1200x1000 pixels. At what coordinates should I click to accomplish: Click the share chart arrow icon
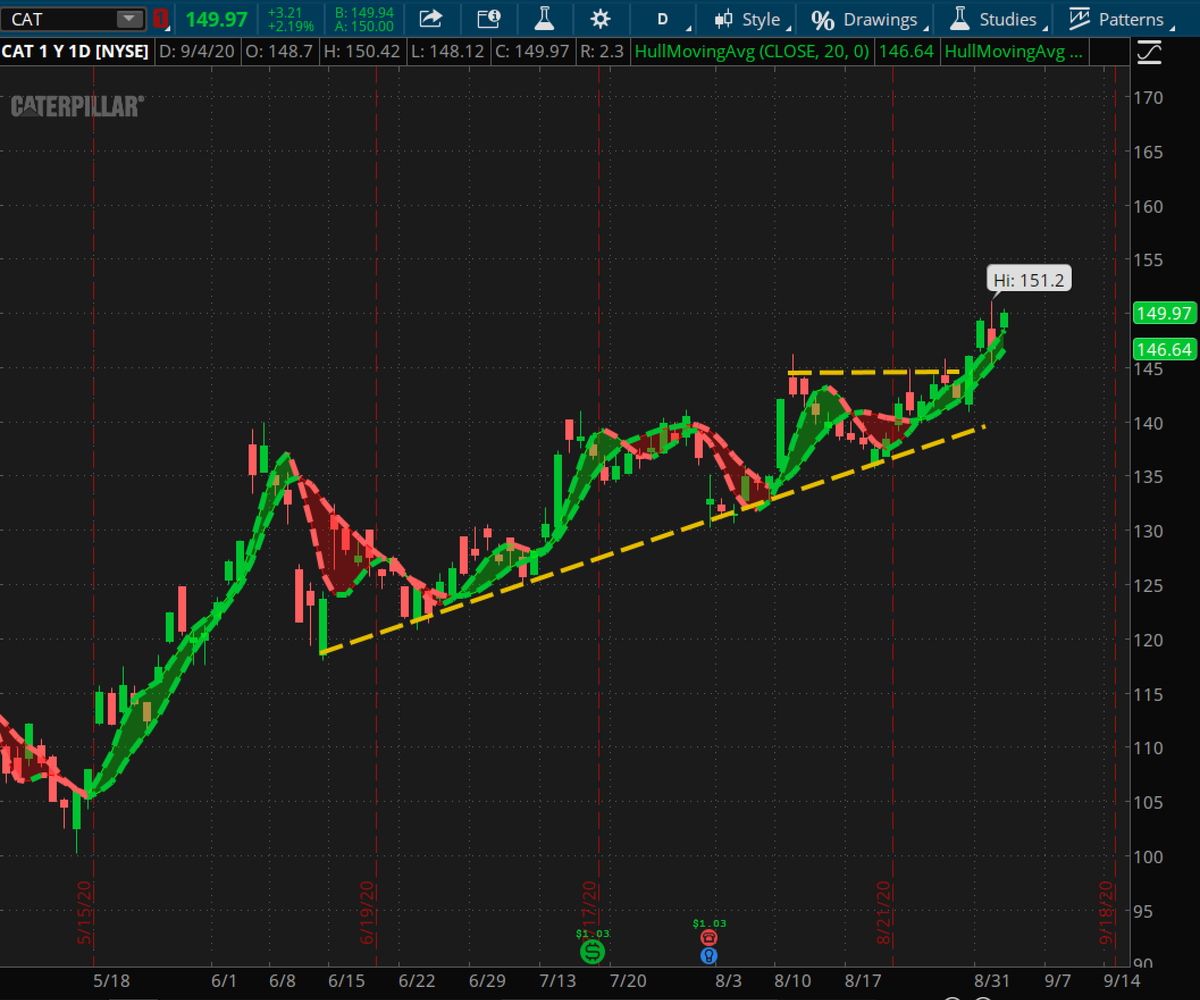tap(430, 19)
